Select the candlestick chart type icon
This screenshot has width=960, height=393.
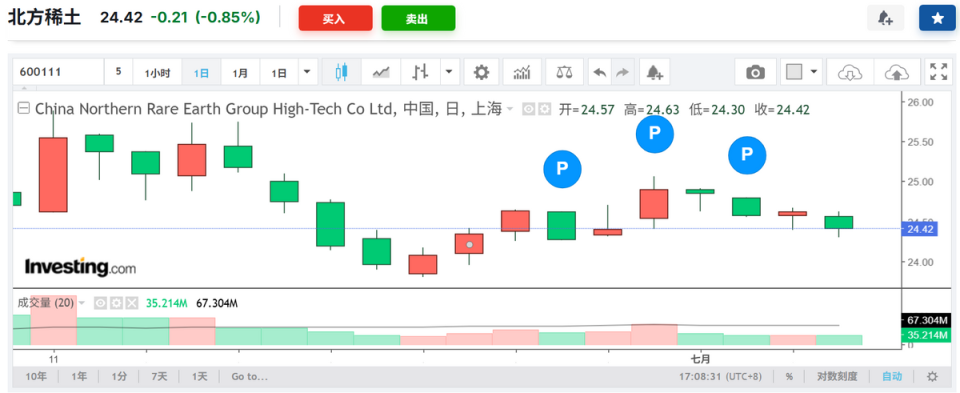(341, 72)
